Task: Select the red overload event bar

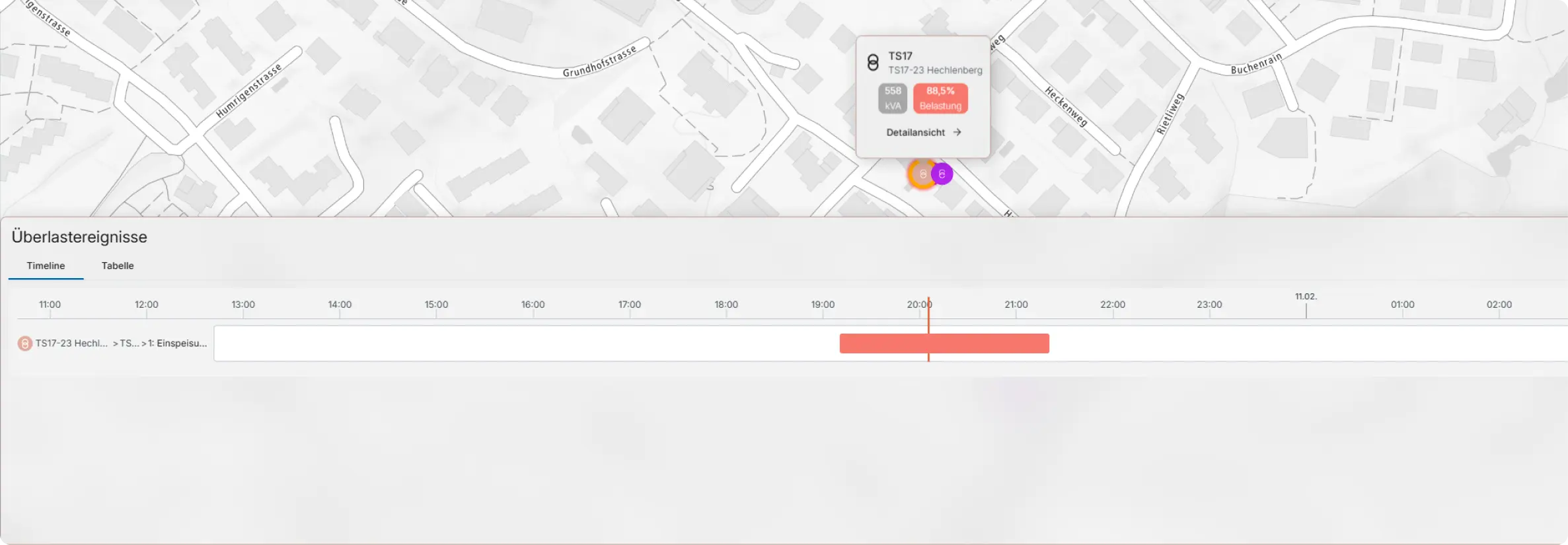Action: tap(944, 344)
